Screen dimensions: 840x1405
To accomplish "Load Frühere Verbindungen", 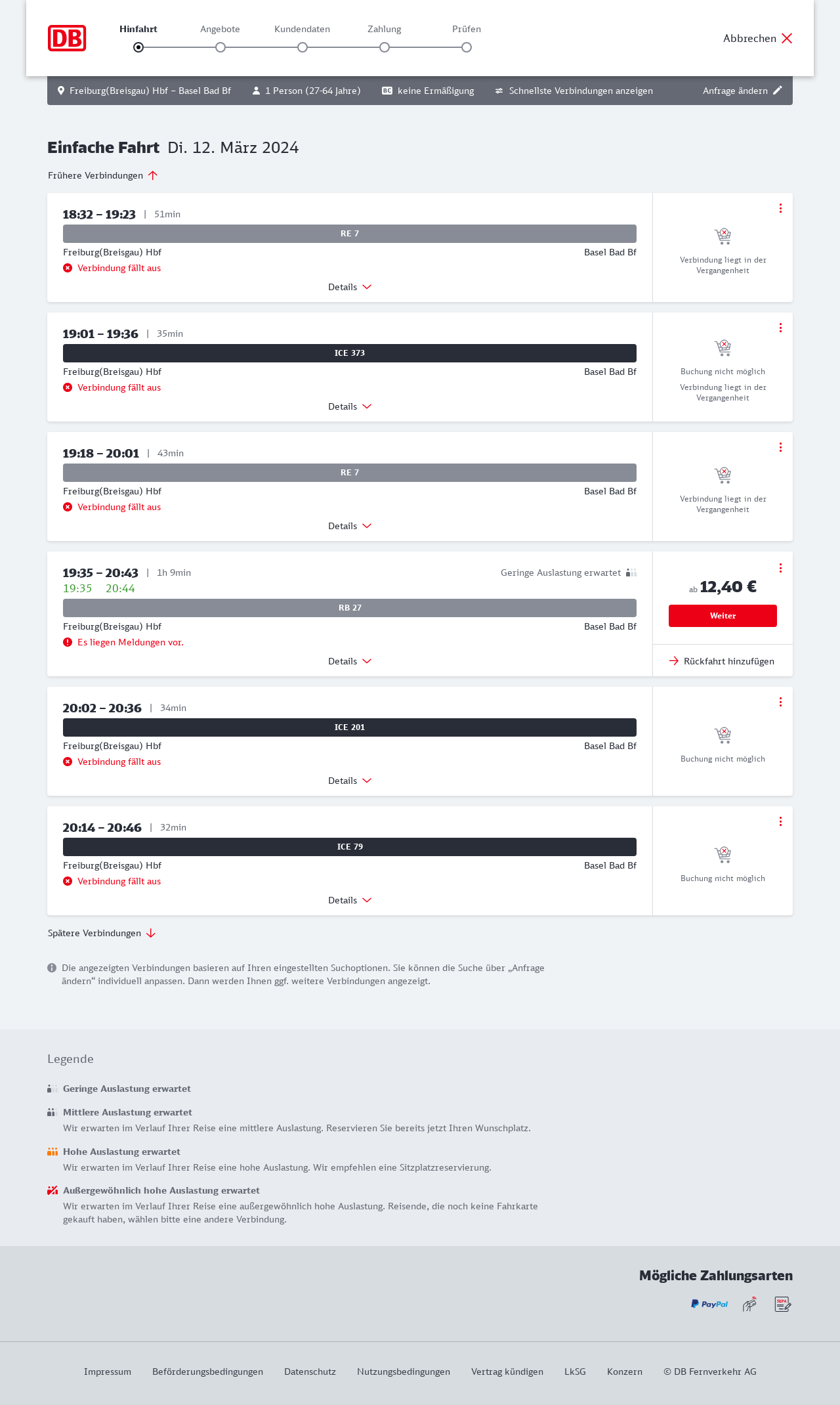I will coord(102,175).
